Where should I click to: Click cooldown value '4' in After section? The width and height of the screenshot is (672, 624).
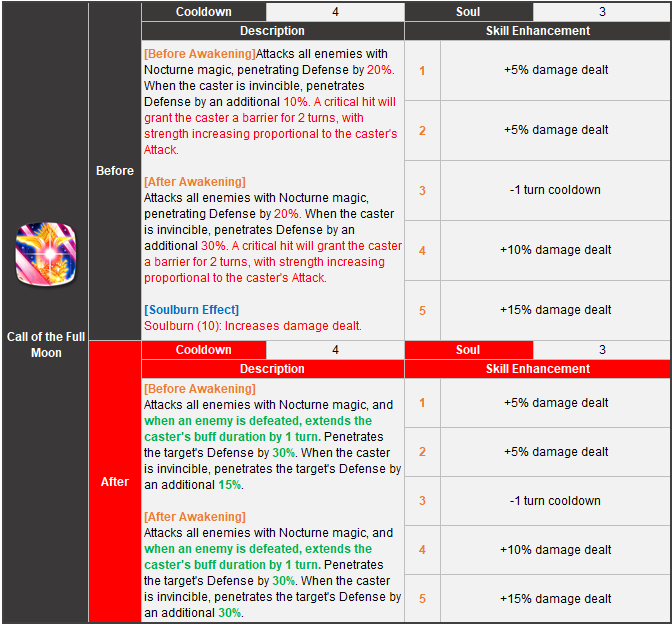tap(335, 350)
